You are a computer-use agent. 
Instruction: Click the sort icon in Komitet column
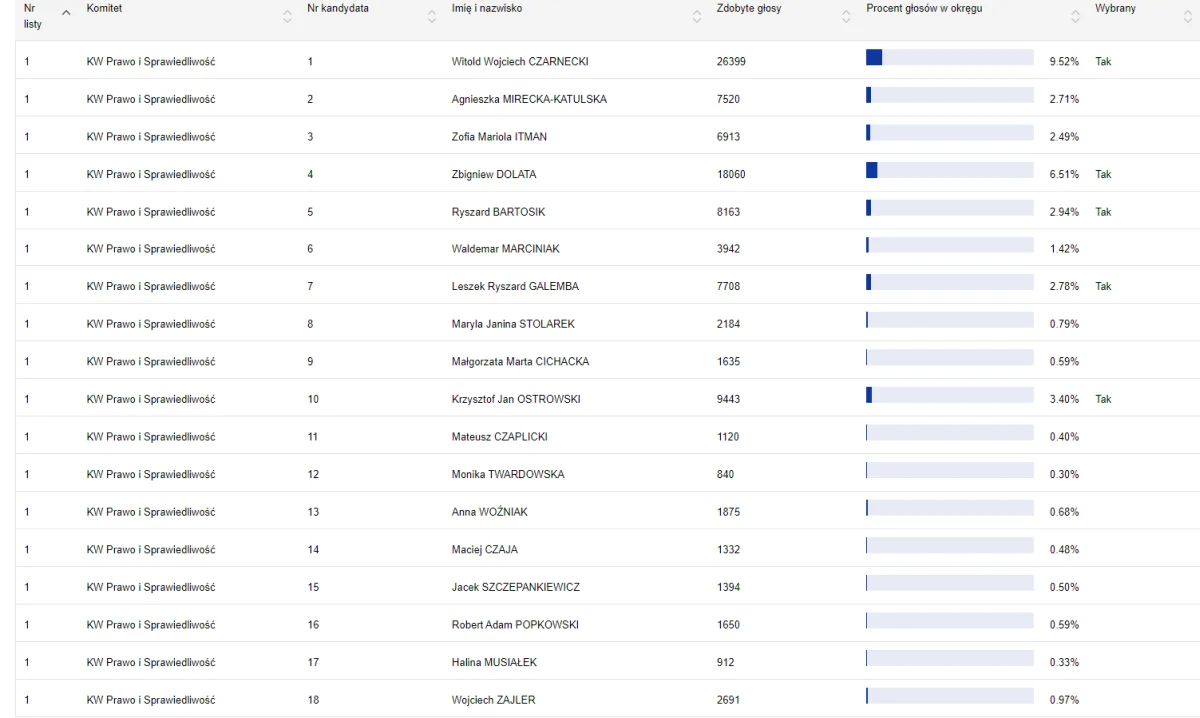pyautogui.click(x=288, y=16)
